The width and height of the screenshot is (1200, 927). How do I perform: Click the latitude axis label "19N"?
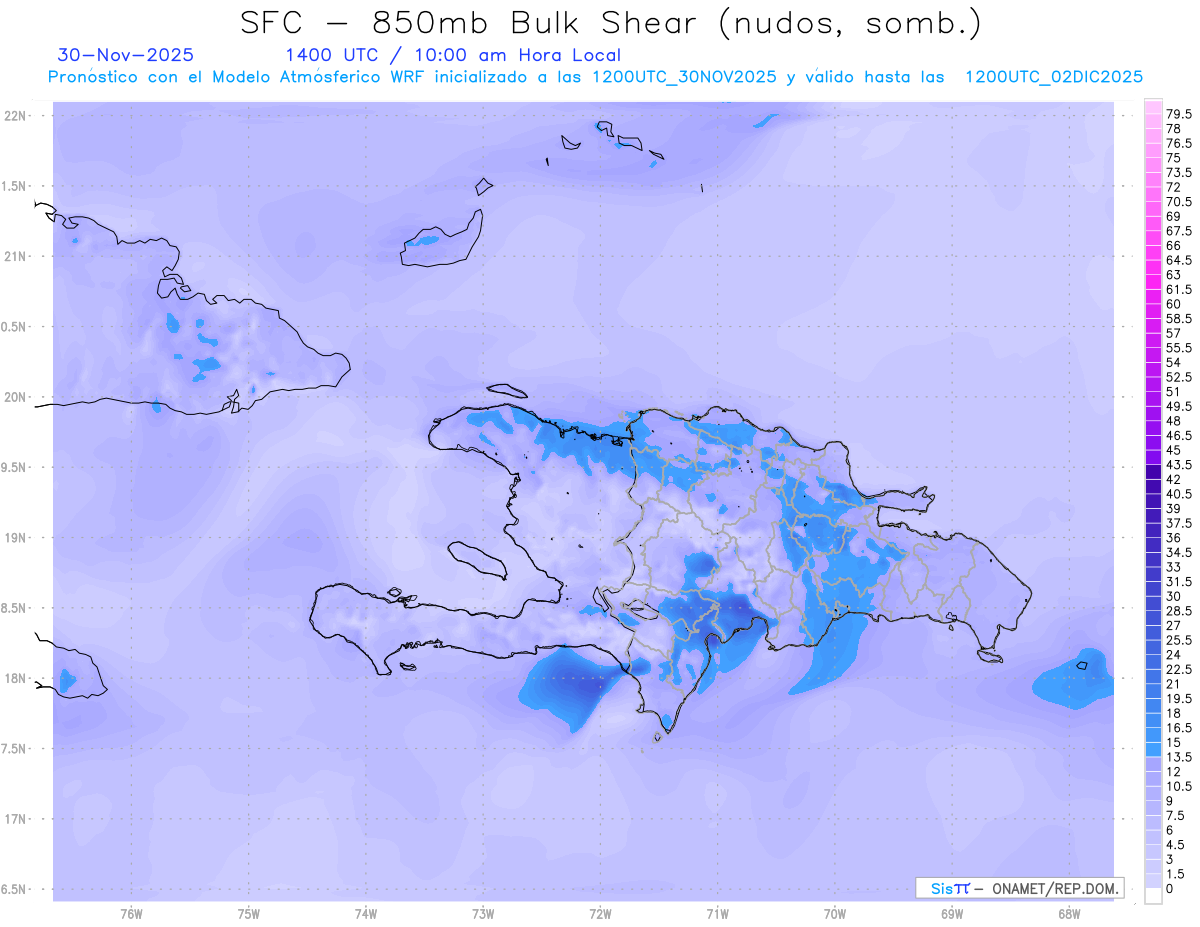pos(17,538)
